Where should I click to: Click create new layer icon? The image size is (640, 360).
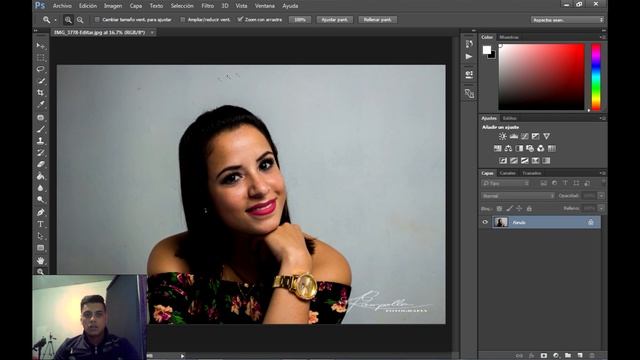[580, 356]
